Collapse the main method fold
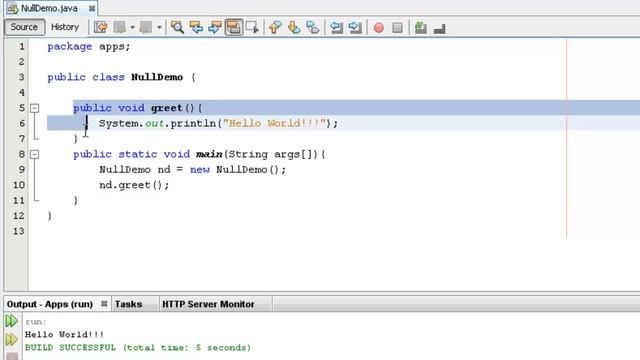The height and width of the screenshot is (360, 640). (x=35, y=154)
